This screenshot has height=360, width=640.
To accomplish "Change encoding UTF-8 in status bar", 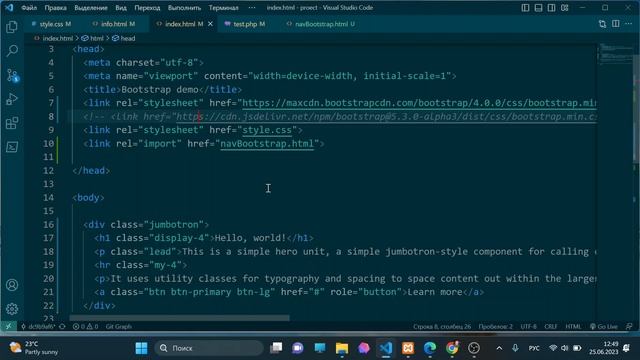I will click(x=529, y=327).
